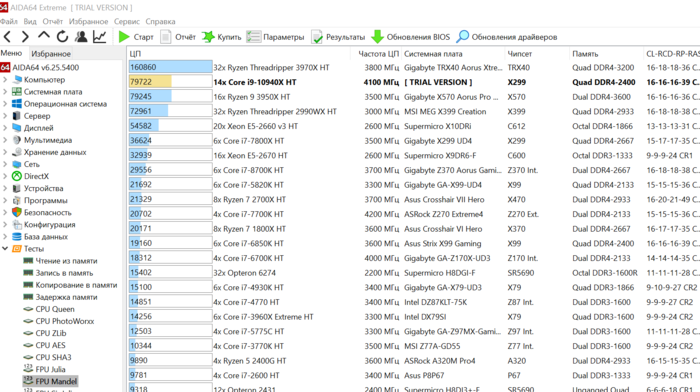The height and width of the screenshot is (392, 700).
Task: Start the benchmark with green Старт button
Action: click(136, 37)
